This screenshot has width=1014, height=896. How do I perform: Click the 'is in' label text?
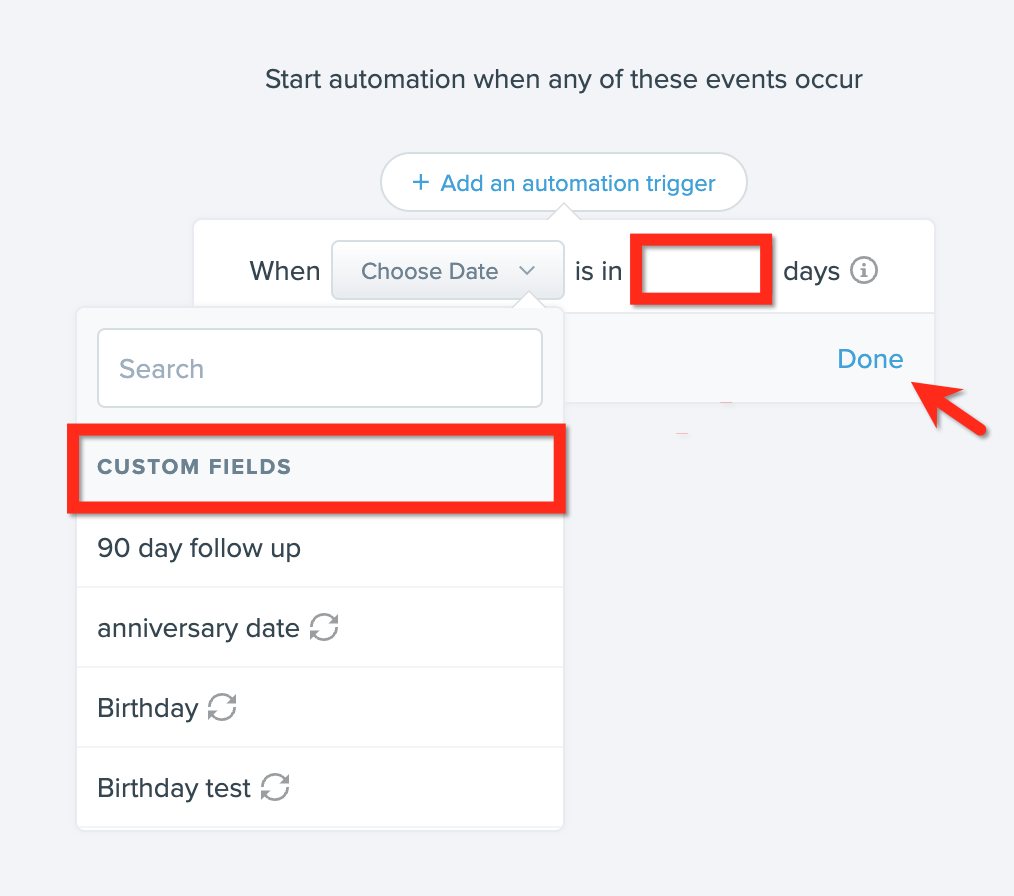tap(598, 271)
